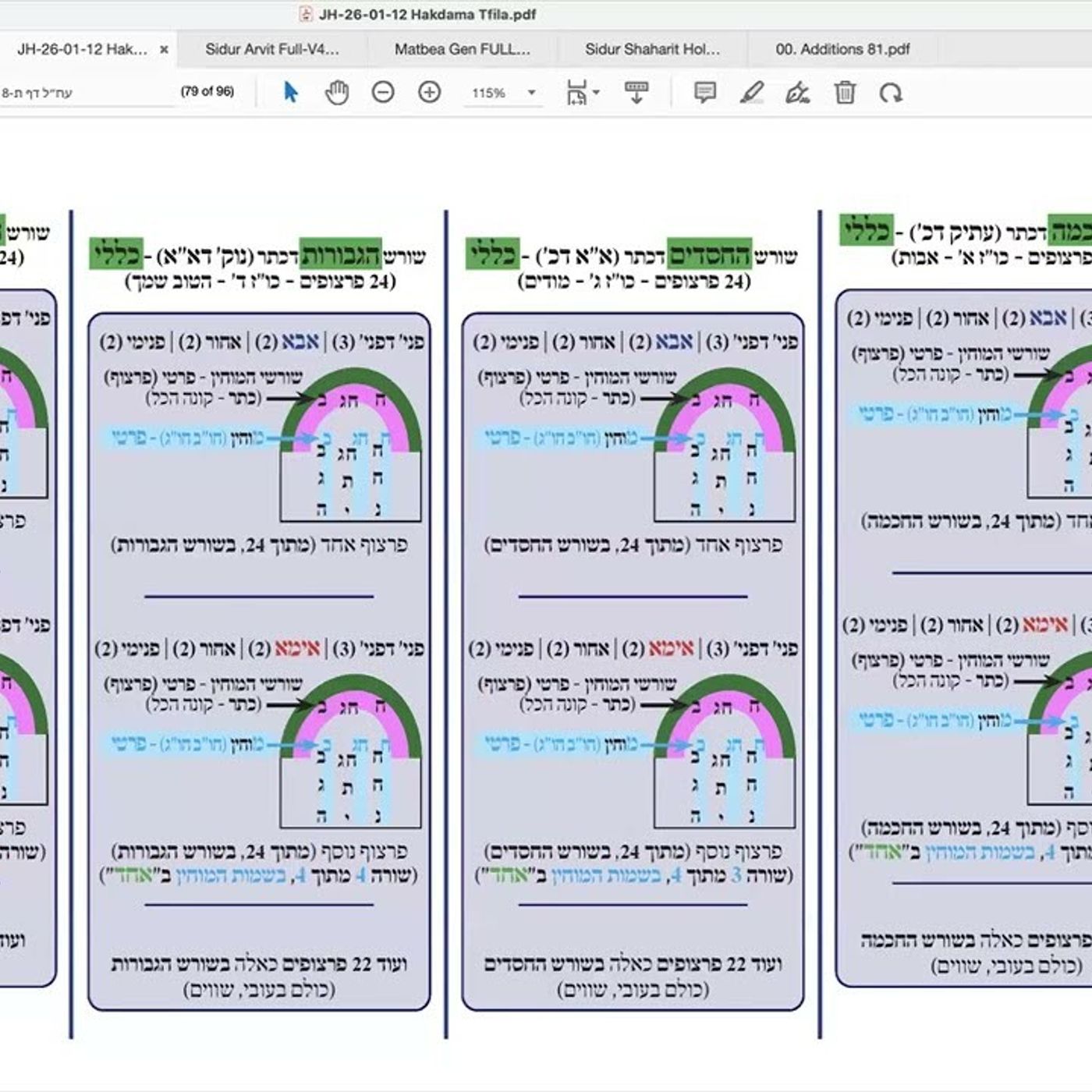Select the highlighter pen tool

coord(751,92)
